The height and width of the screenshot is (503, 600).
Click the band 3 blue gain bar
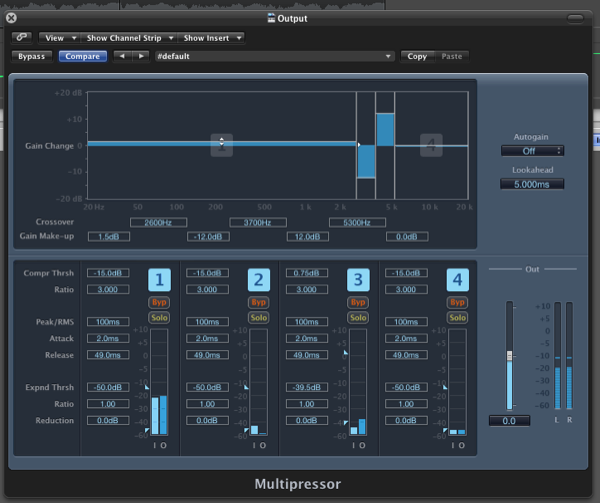(x=385, y=130)
